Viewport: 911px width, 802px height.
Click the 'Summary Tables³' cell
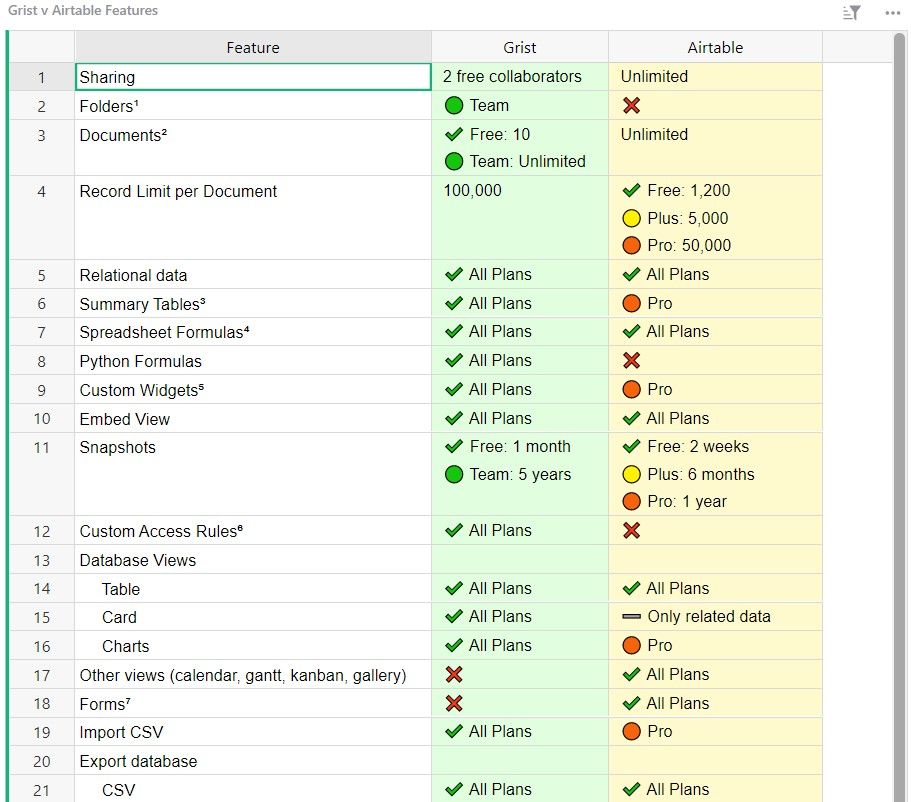pos(253,303)
